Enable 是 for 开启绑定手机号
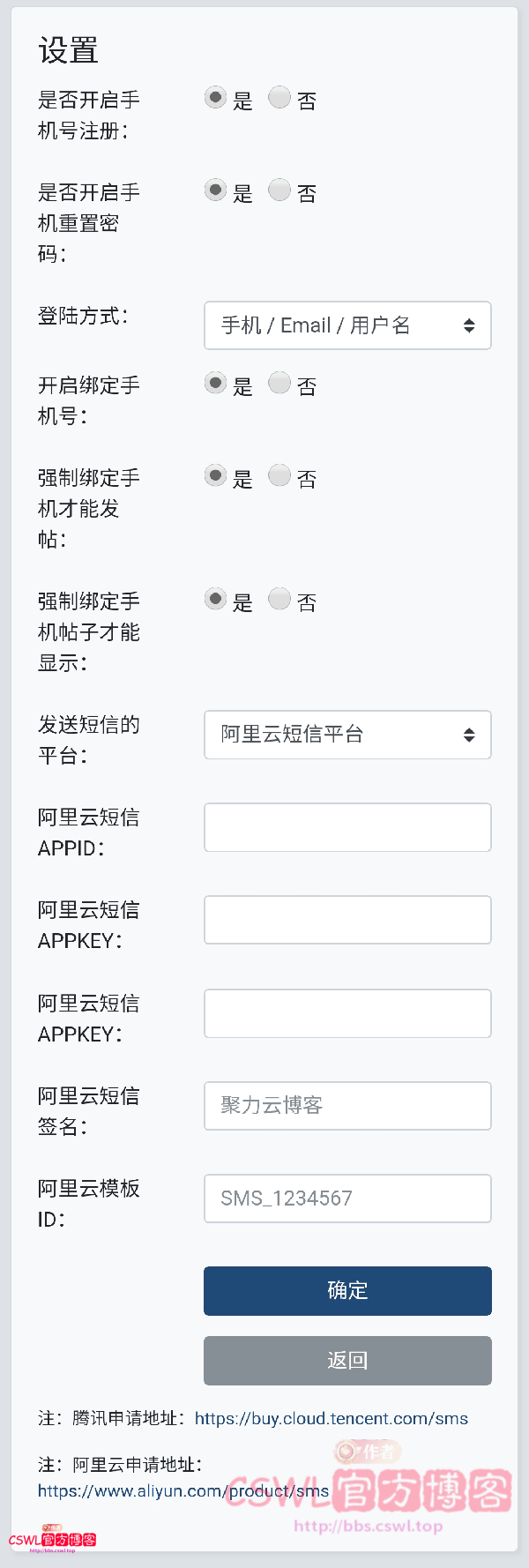Viewport: 529px width, 1568px height. 215,383
